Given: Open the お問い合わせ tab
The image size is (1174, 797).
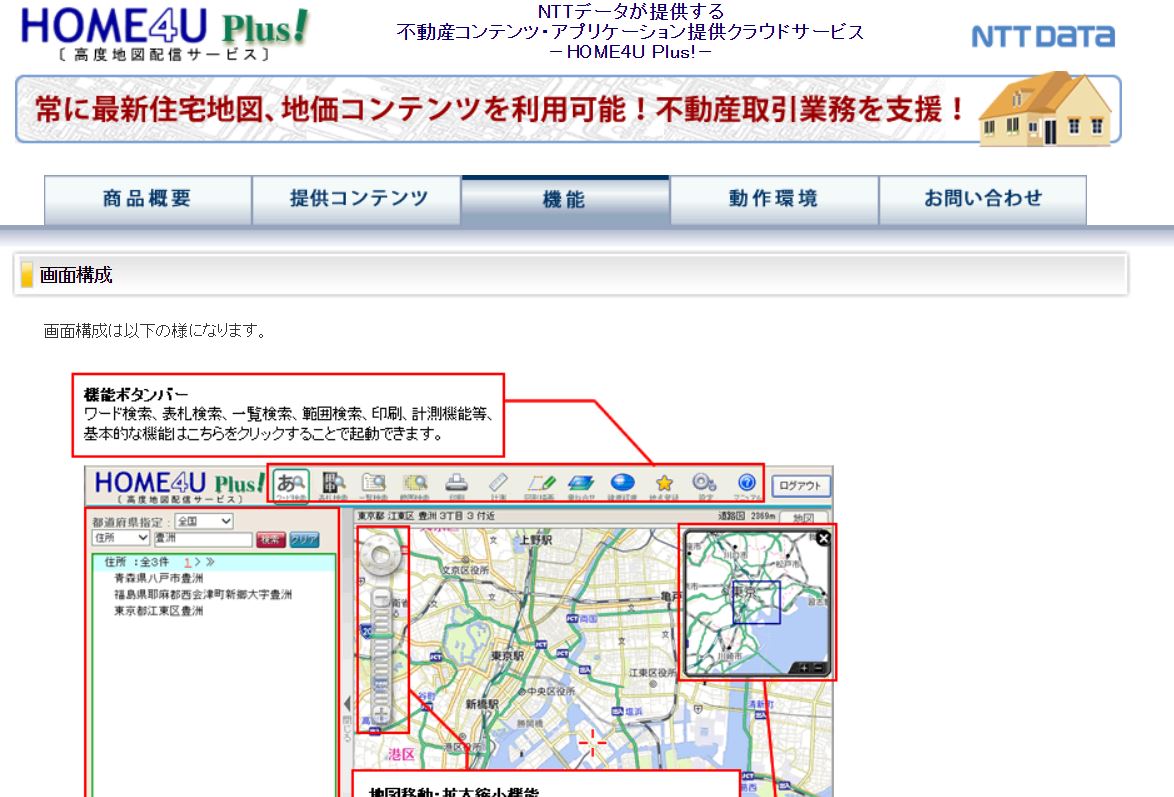Looking at the screenshot, I should tap(982, 200).
